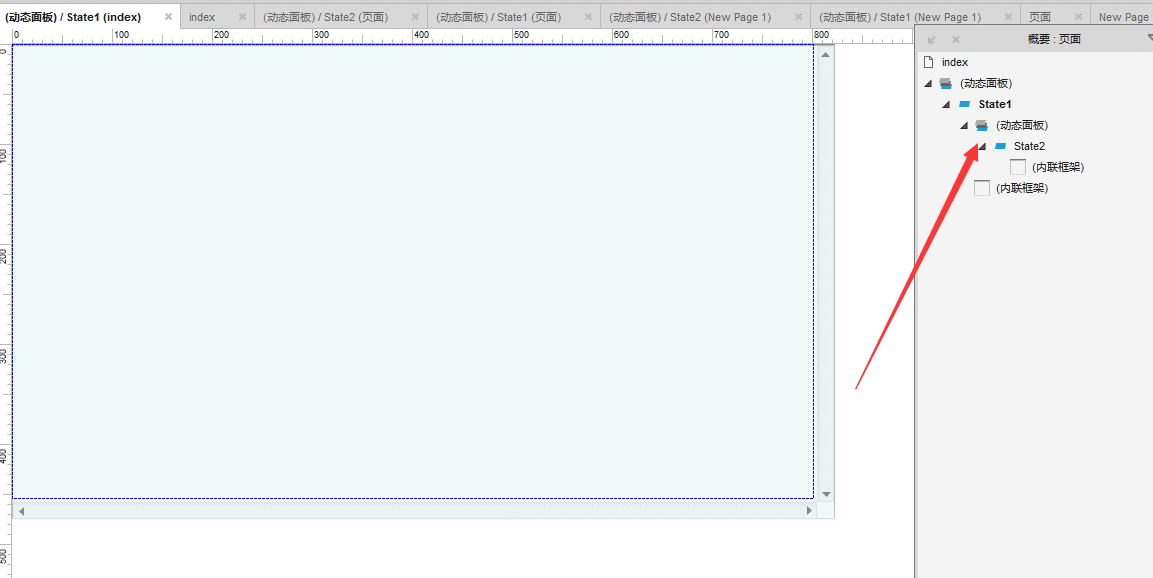Viewport: 1153px width, 578px height.
Task: Close the (动态面板) / State2 (页面) tab
Action: (415, 16)
